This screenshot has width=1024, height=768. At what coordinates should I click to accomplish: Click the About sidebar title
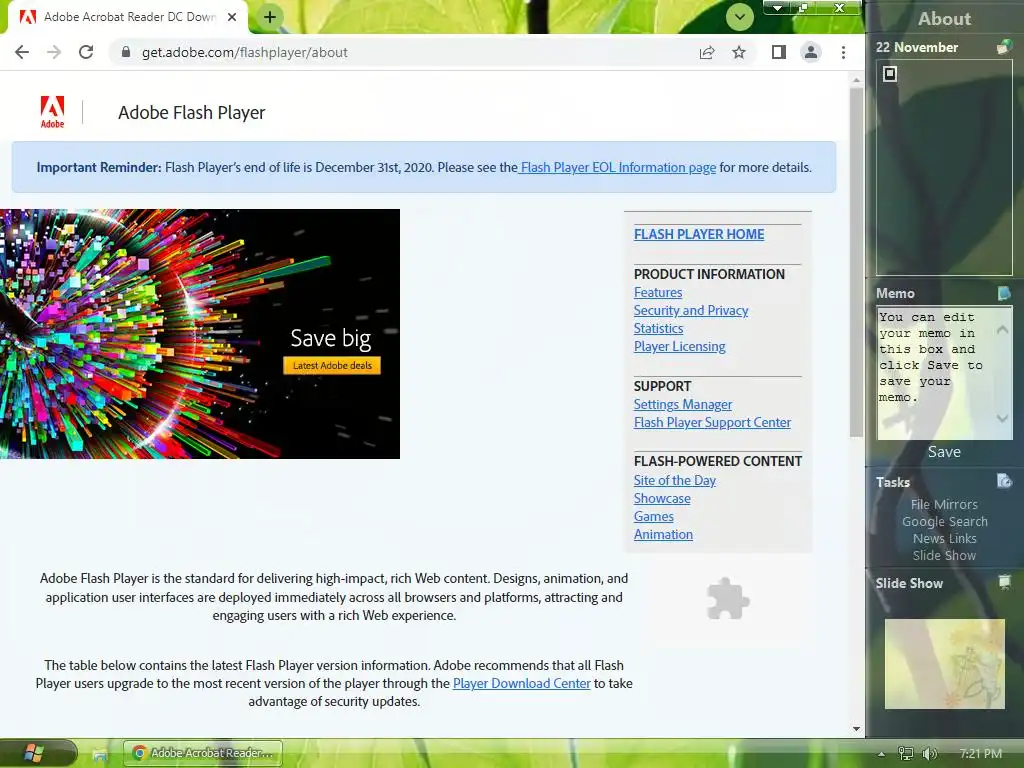tap(944, 18)
